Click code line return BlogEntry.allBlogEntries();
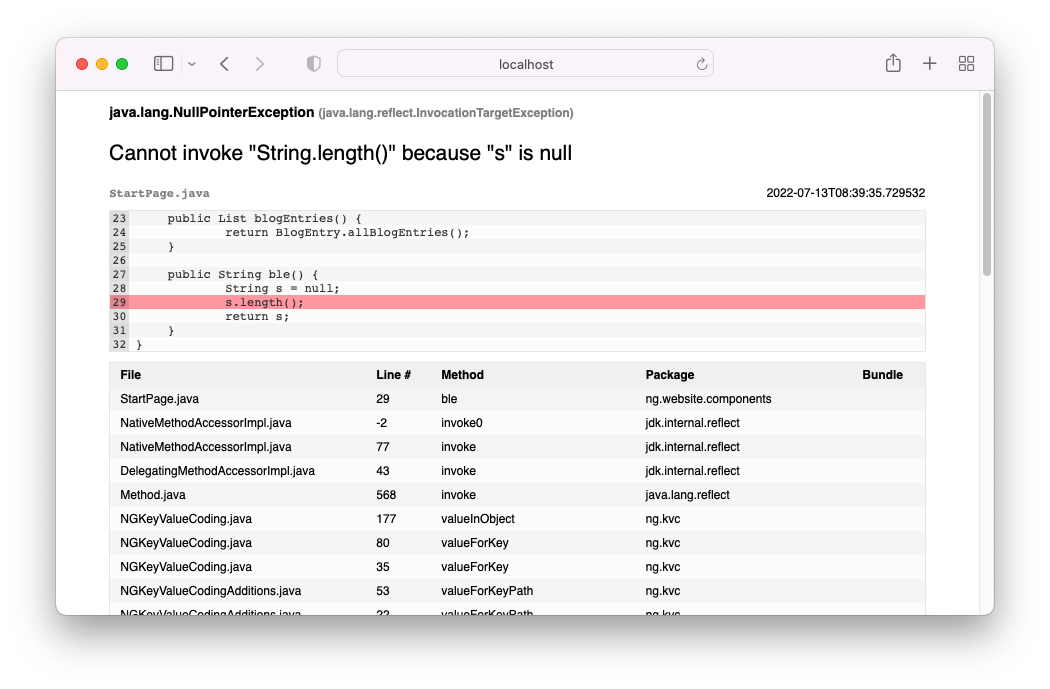This screenshot has height=689, width=1050. (x=347, y=232)
